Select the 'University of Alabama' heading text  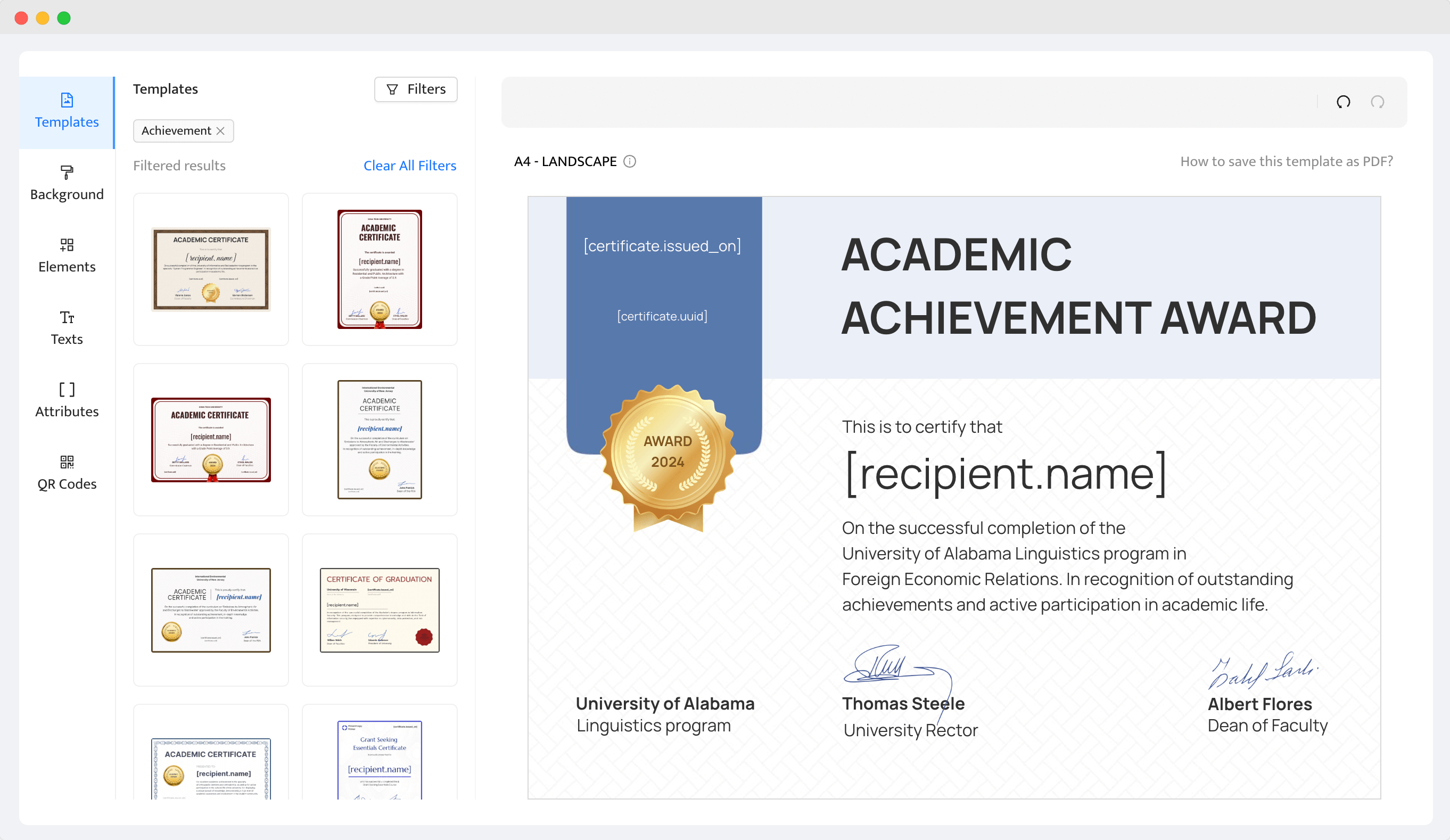[x=665, y=704]
